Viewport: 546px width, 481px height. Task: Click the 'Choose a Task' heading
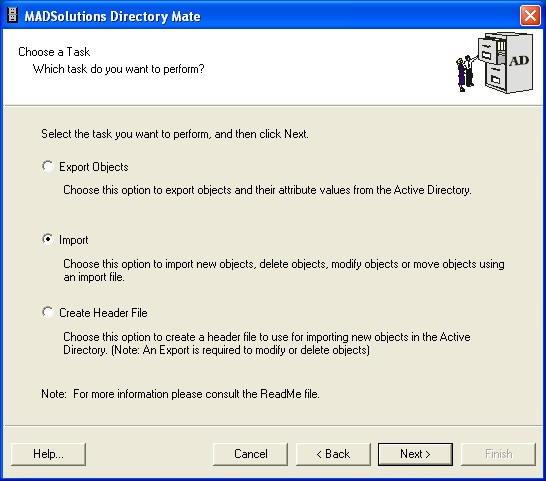click(x=54, y=52)
